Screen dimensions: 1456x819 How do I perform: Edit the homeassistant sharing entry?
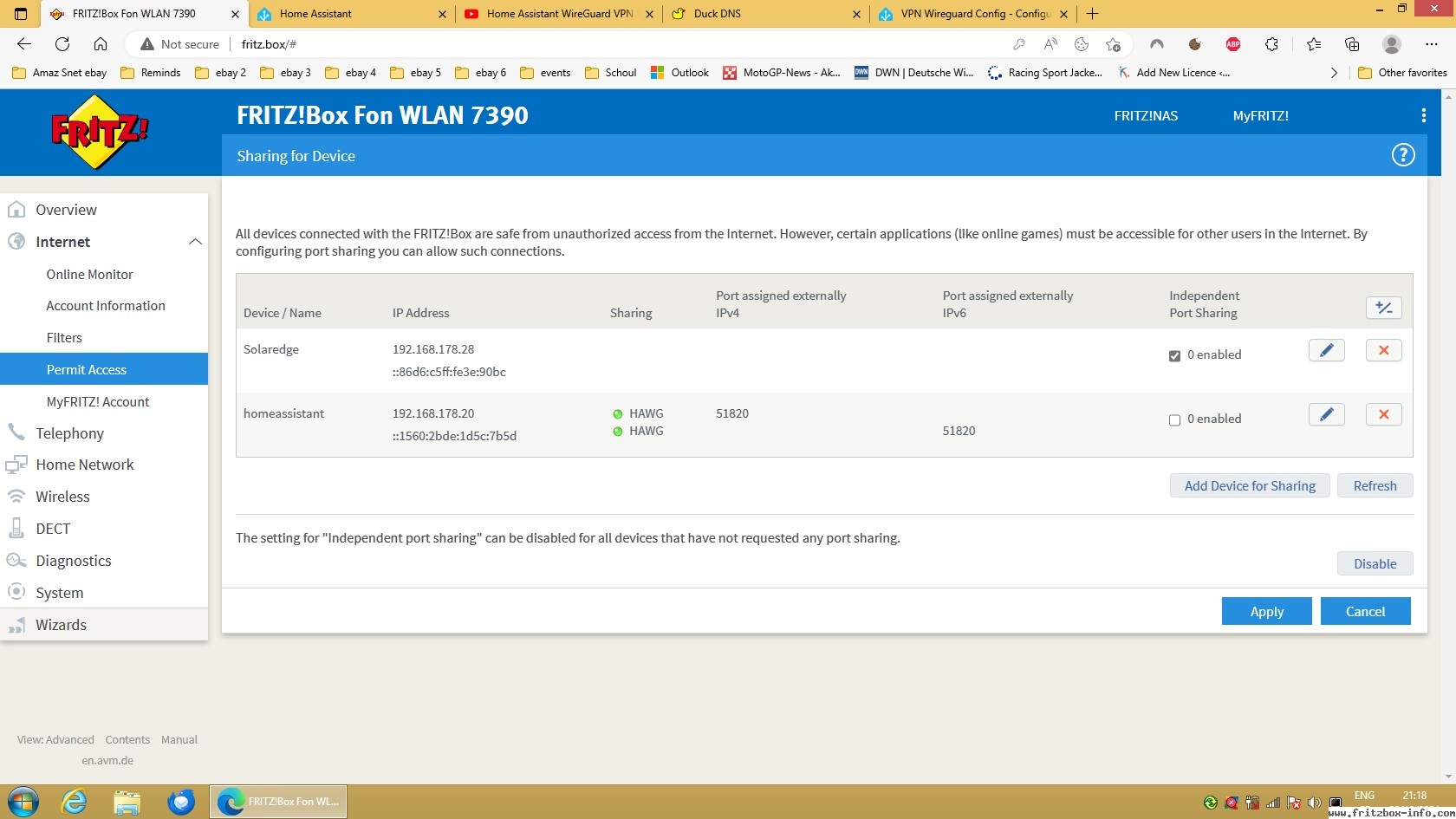coord(1326,414)
